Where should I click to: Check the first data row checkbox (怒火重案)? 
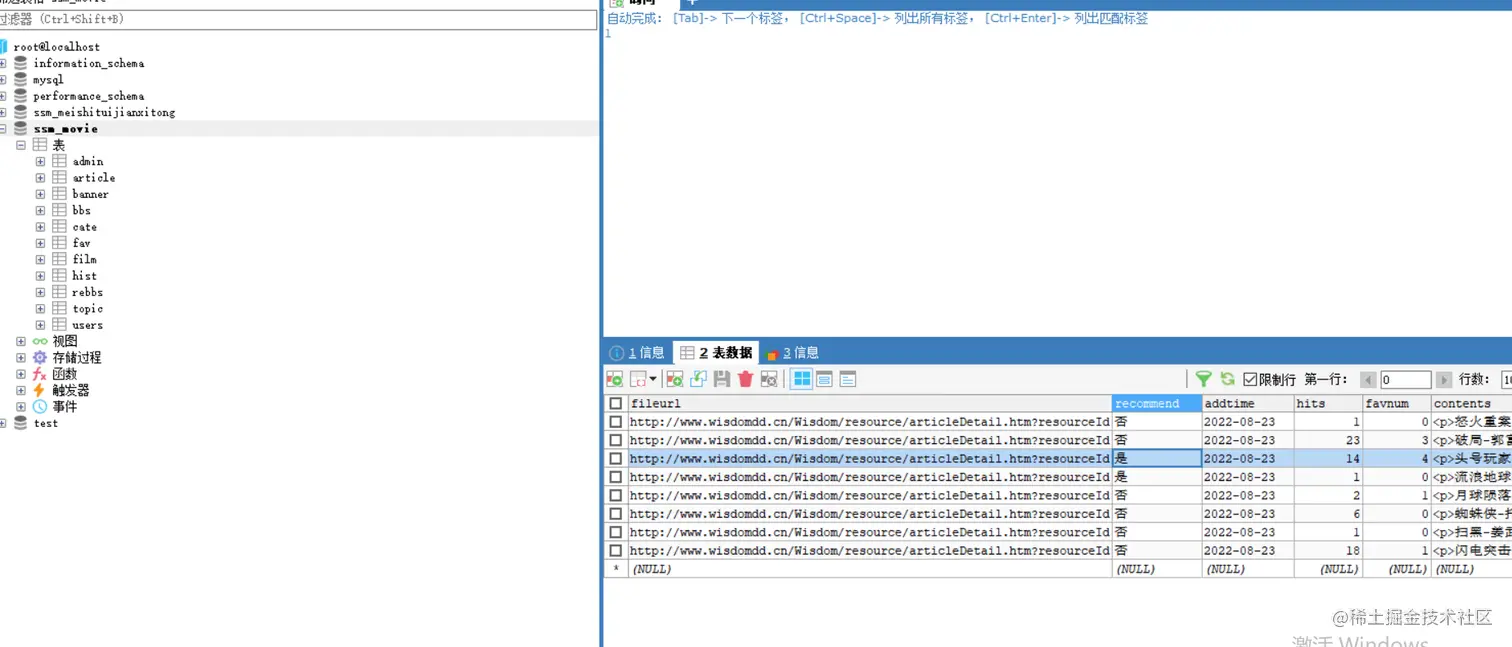click(616, 422)
